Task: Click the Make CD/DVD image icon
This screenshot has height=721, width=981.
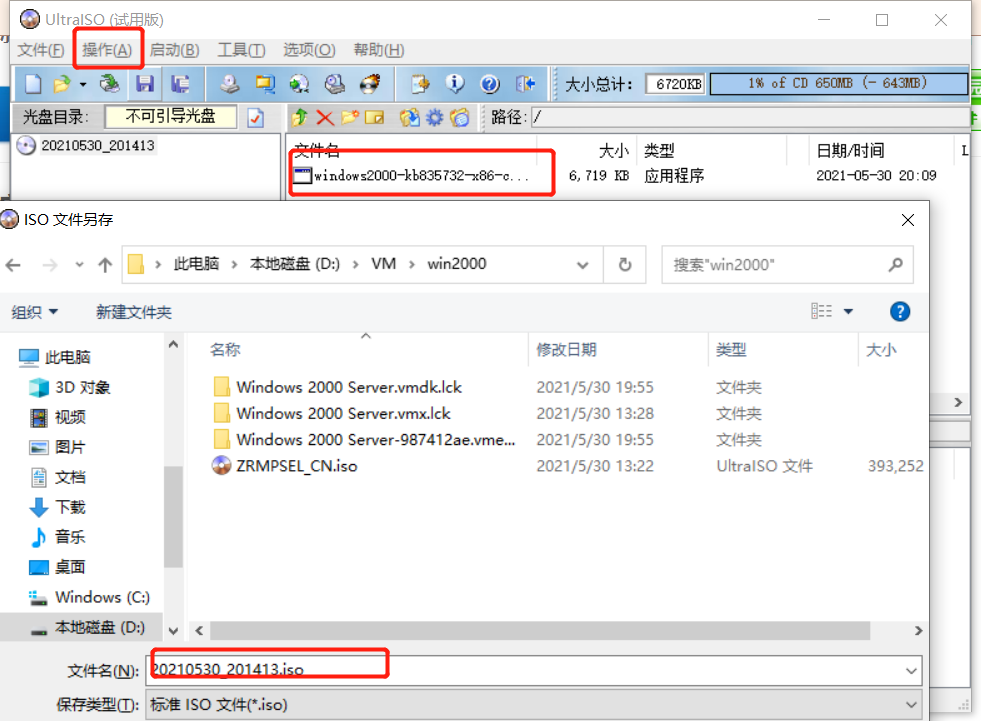Action: point(230,83)
